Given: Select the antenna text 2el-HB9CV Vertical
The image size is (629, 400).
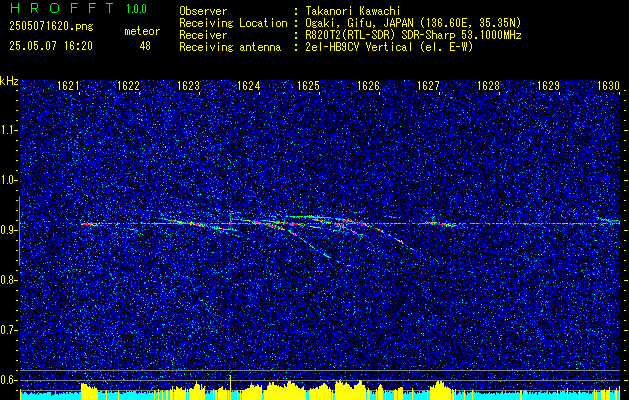Looking at the screenshot, I should [359, 47].
